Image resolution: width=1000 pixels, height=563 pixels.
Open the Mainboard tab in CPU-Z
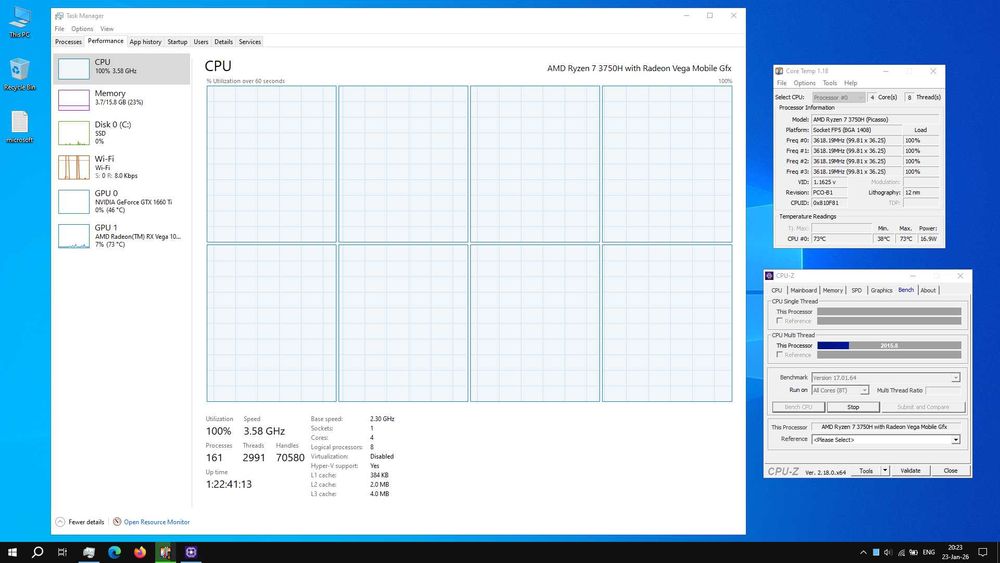coord(804,290)
